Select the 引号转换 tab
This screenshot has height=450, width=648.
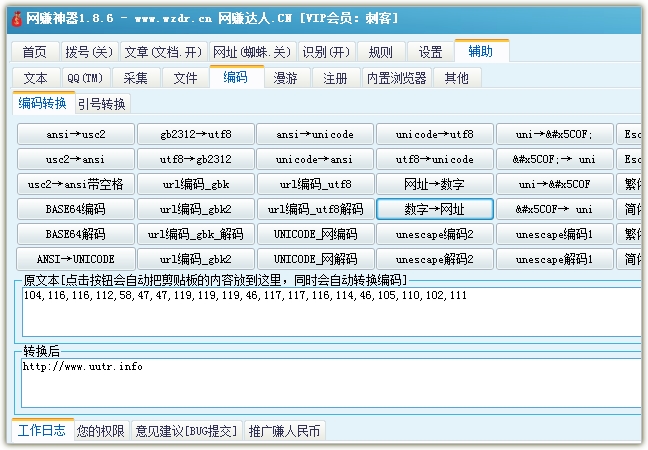tap(102, 103)
